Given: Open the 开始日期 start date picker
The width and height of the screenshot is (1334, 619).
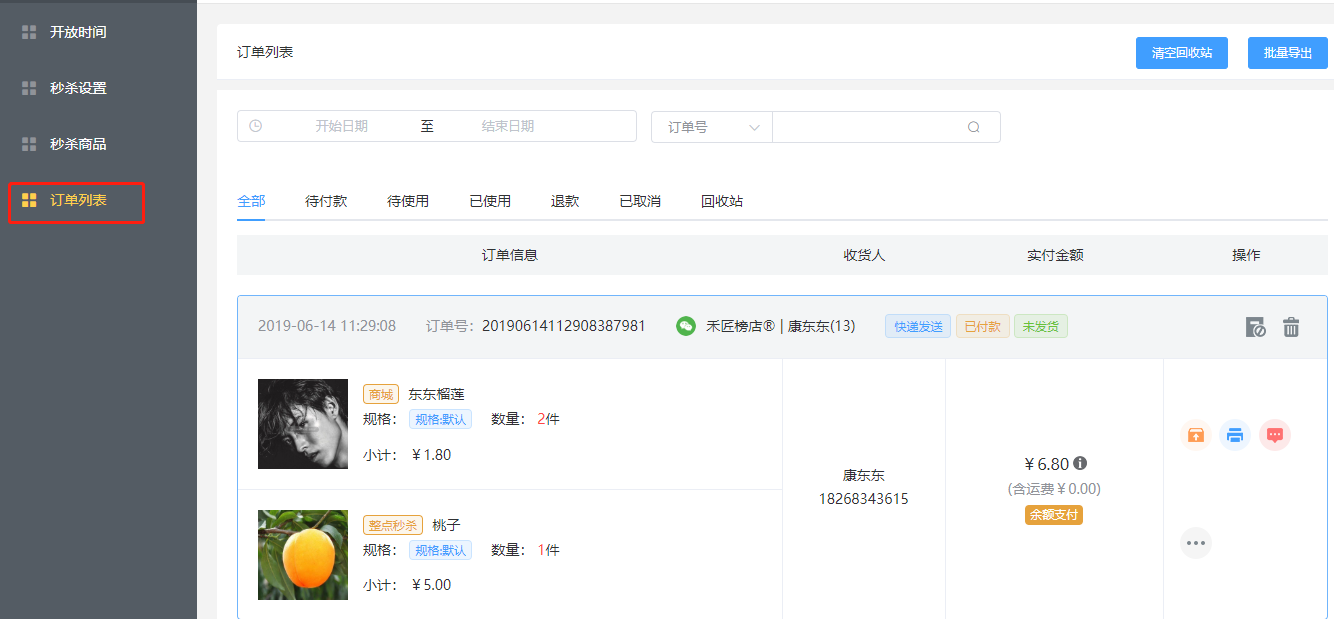Looking at the screenshot, I should coord(341,126).
